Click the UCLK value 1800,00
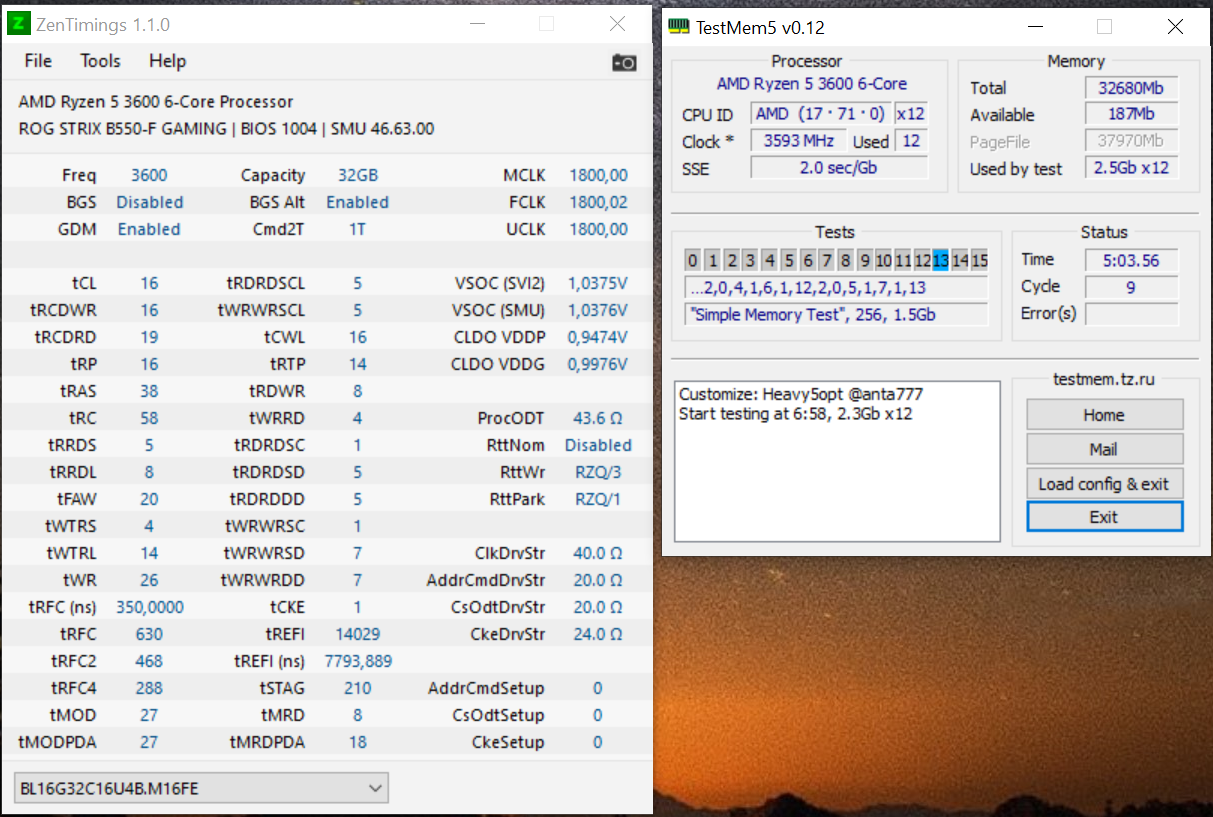 click(x=598, y=229)
